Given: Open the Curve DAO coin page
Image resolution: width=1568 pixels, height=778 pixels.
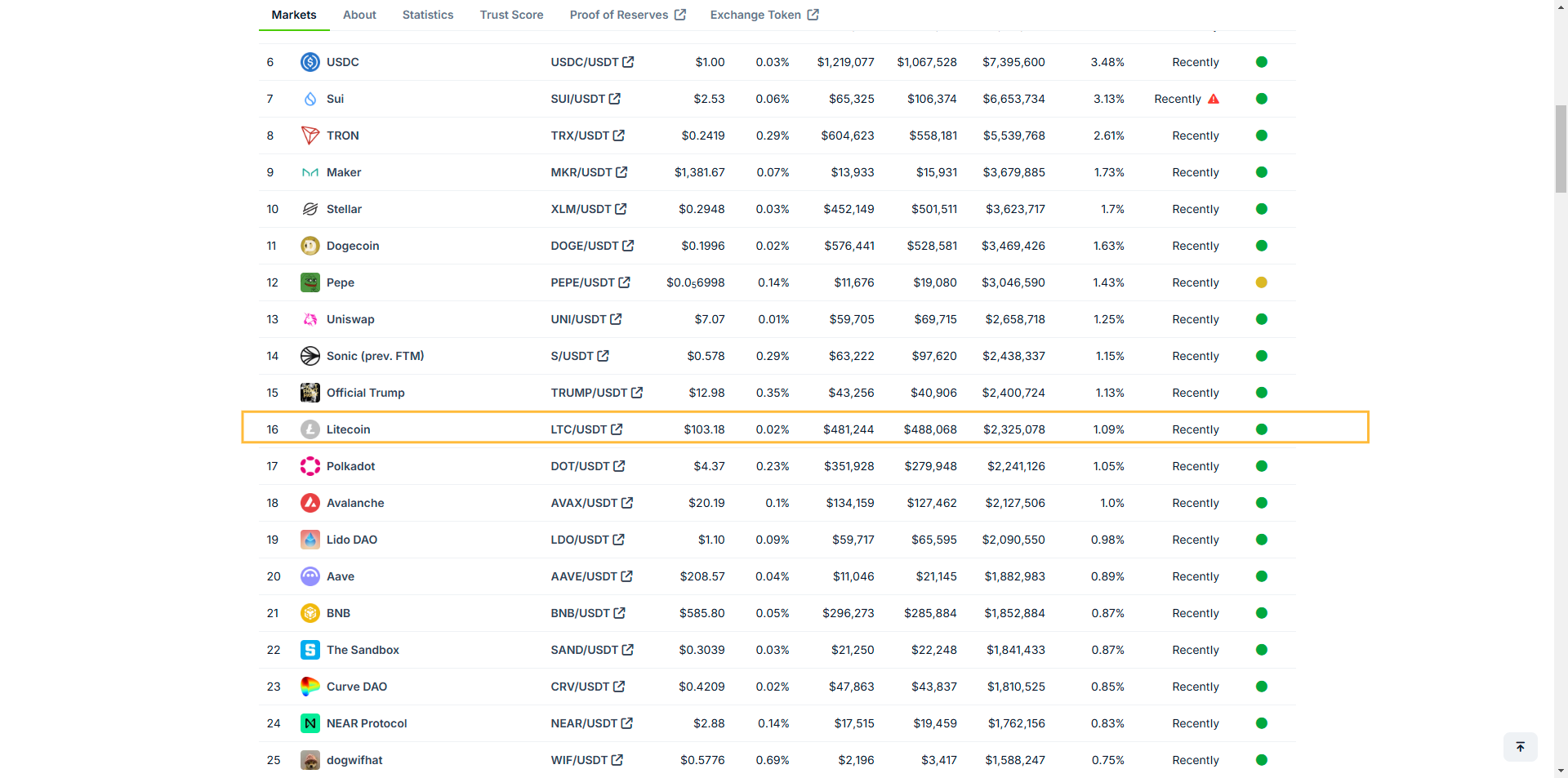Looking at the screenshot, I should (x=357, y=687).
